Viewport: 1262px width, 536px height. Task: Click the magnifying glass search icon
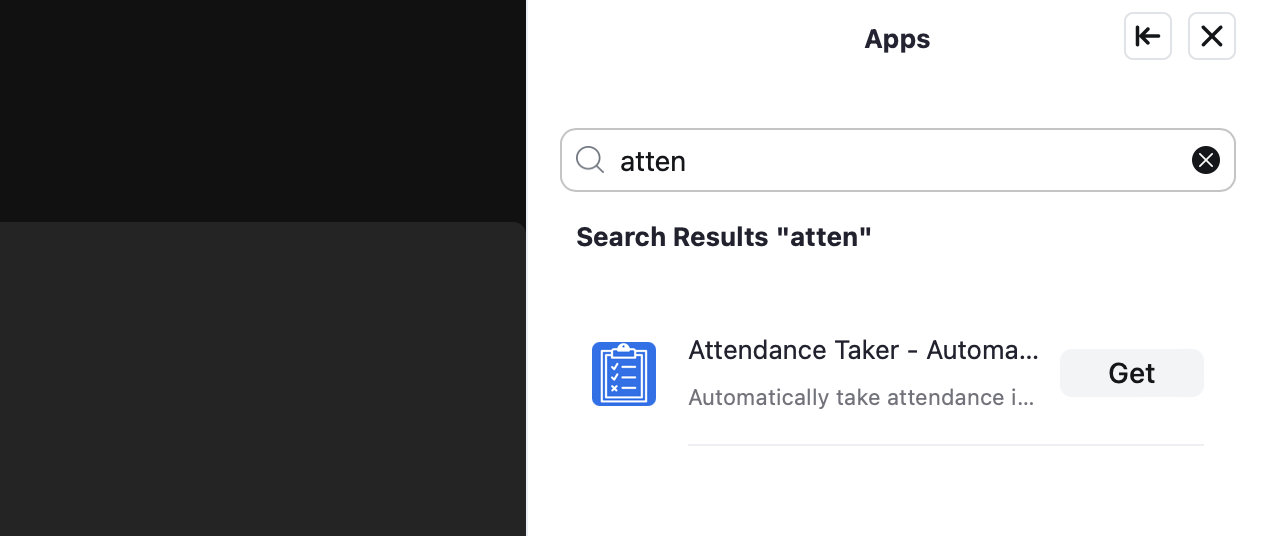click(x=590, y=160)
